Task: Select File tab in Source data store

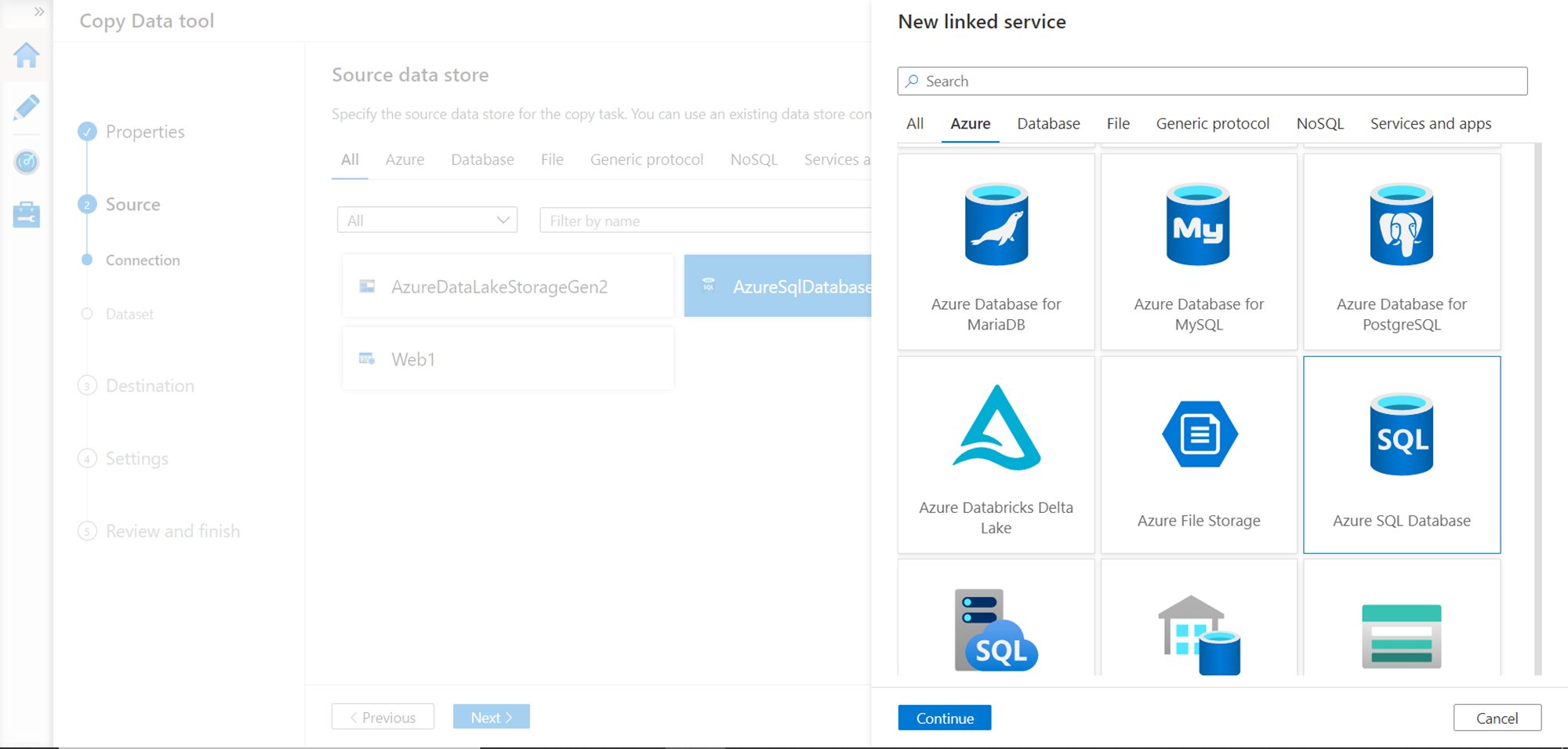Action: click(552, 159)
